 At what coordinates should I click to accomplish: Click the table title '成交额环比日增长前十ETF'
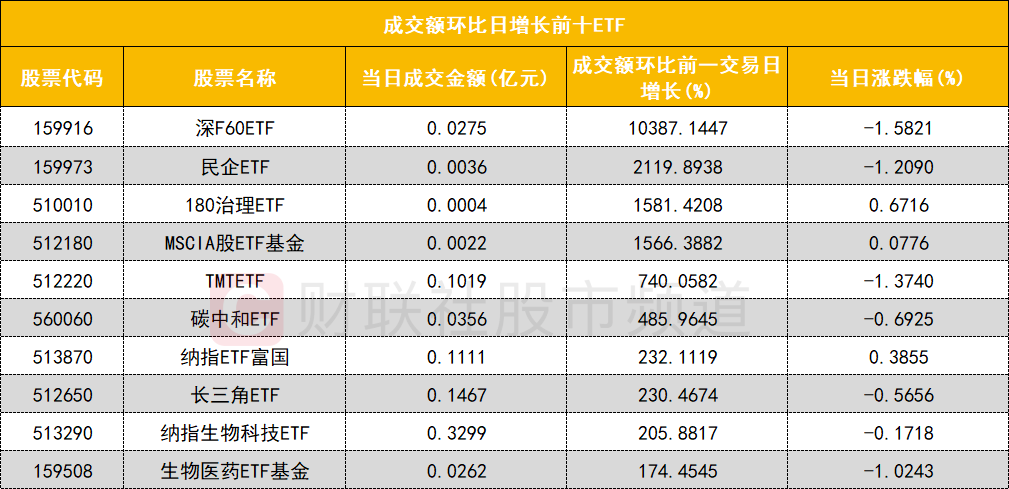point(504,24)
